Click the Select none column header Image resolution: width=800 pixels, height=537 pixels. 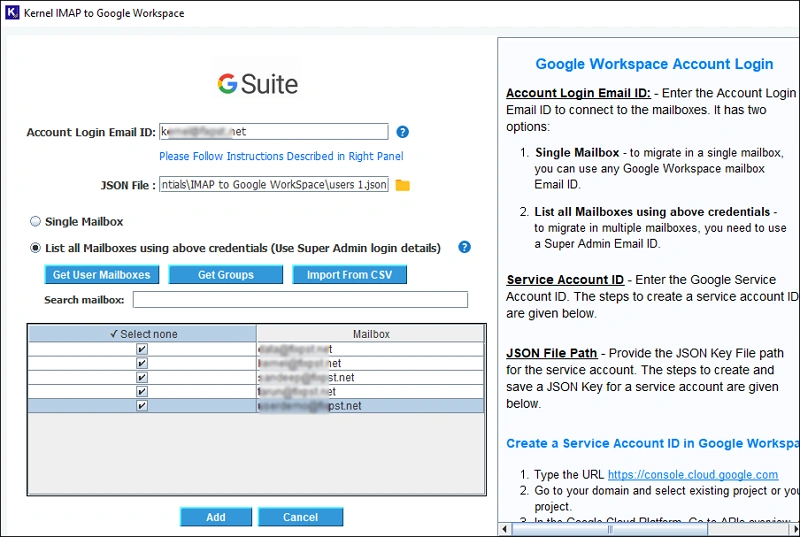pyautogui.click(x=143, y=334)
